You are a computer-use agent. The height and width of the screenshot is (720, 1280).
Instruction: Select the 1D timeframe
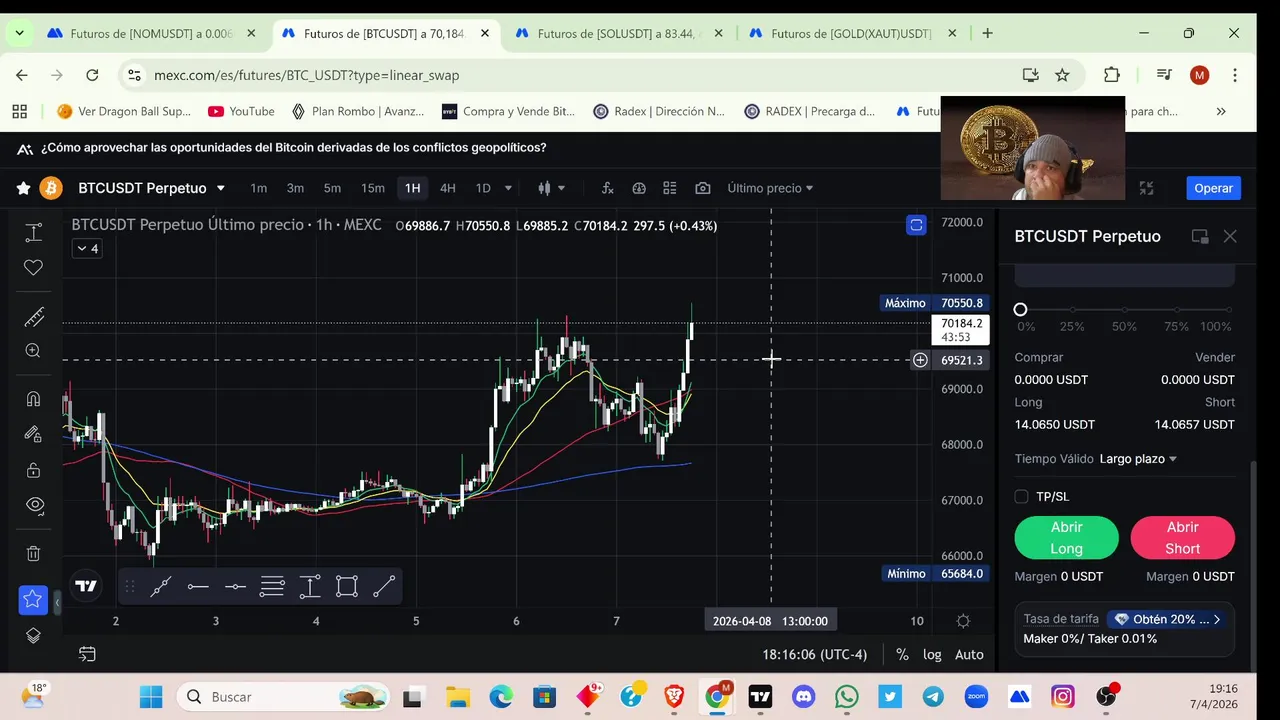pos(483,188)
